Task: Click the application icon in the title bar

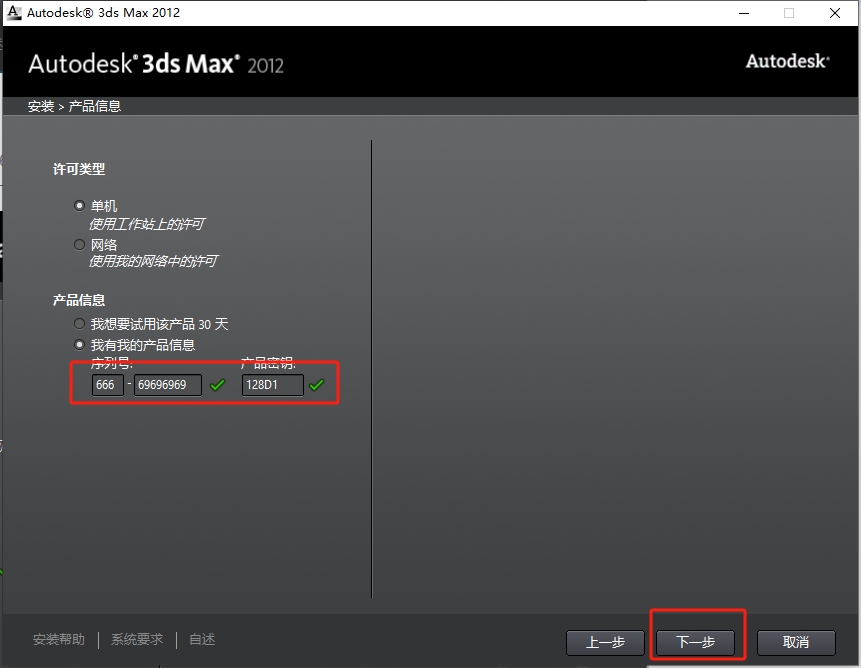Action: point(15,13)
